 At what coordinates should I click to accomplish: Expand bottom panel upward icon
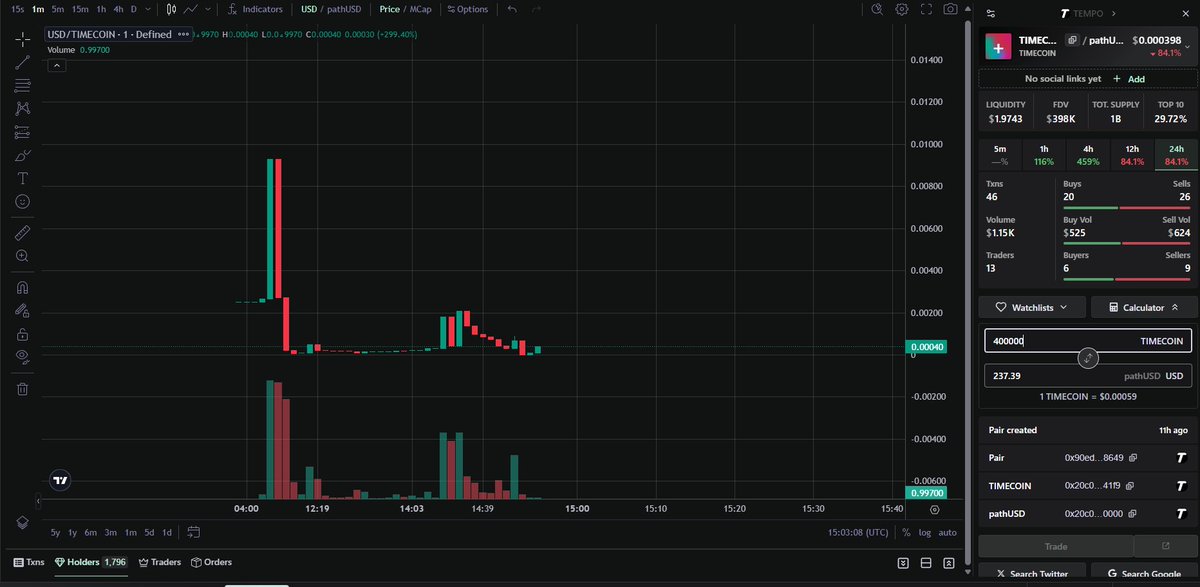[x=950, y=563]
